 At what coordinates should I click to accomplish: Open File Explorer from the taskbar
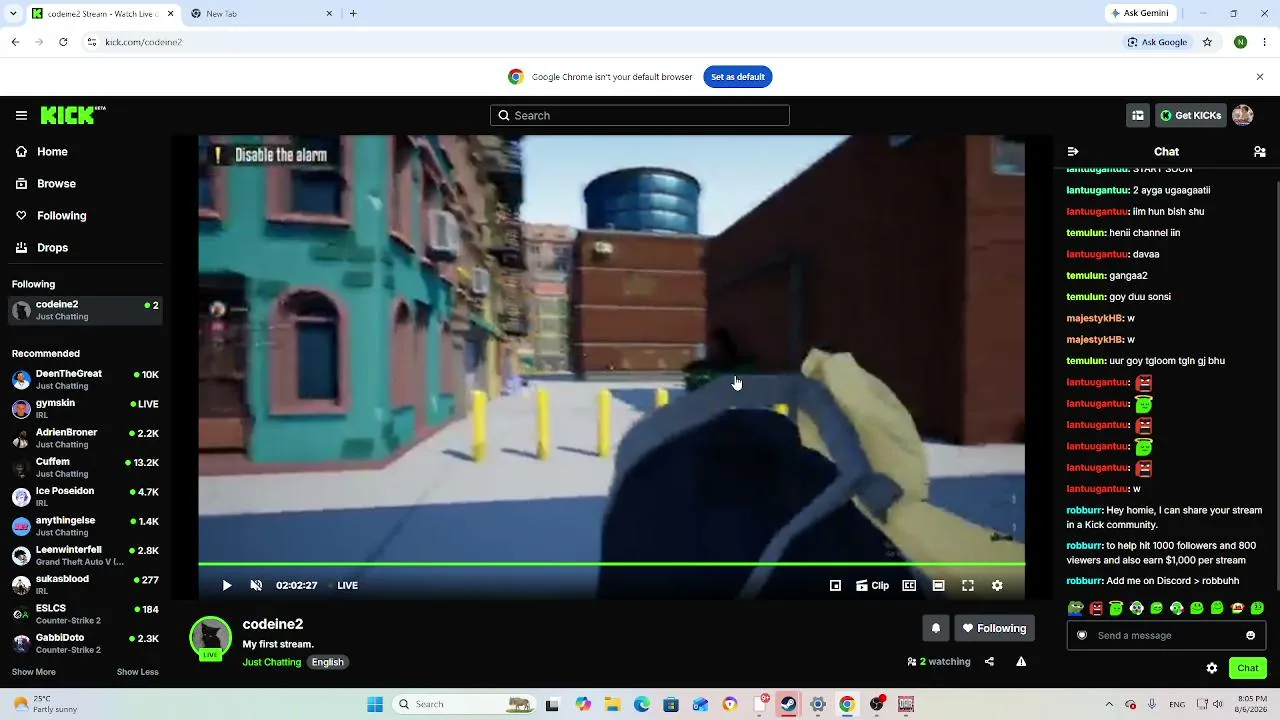612,705
